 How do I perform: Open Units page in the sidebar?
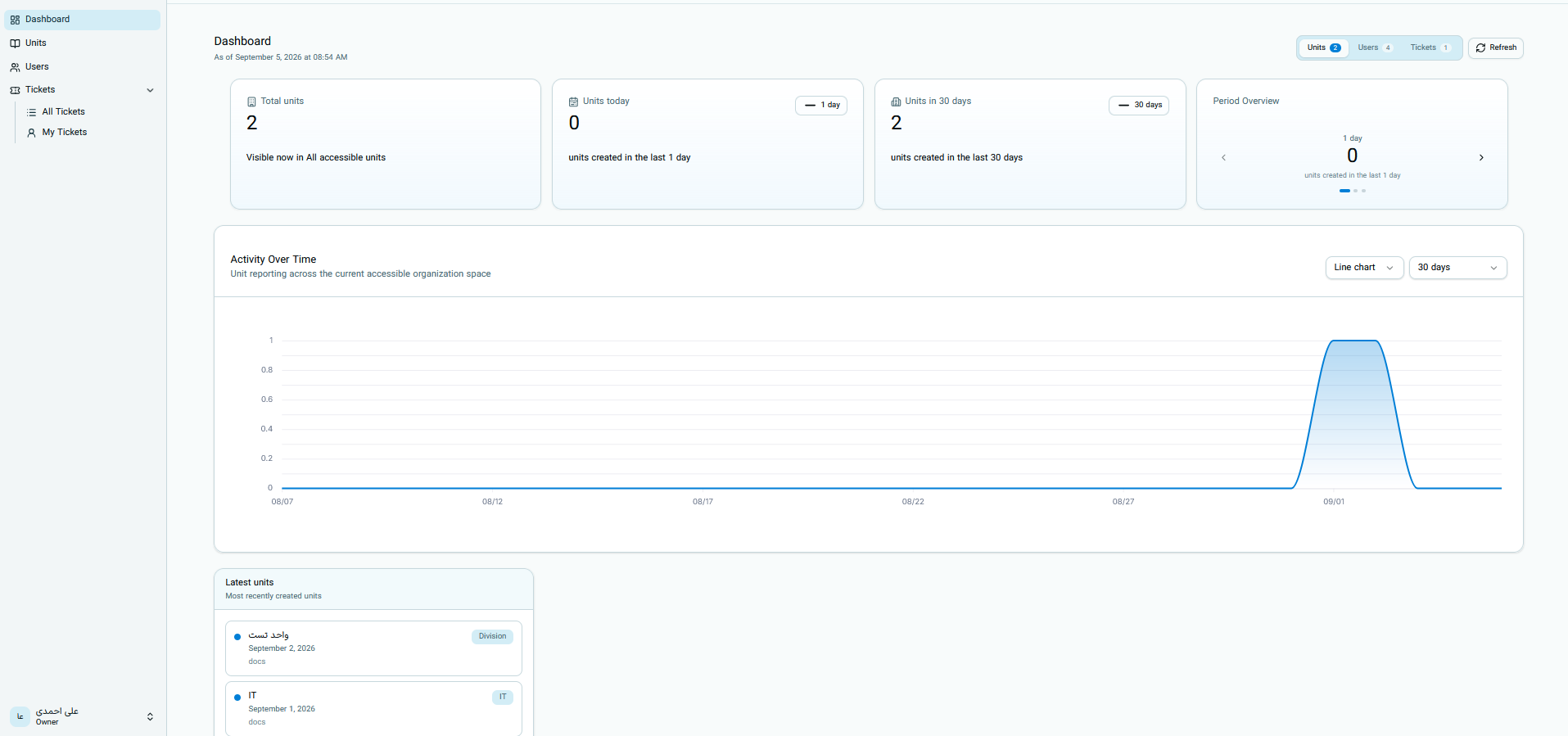pyautogui.click(x=82, y=43)
